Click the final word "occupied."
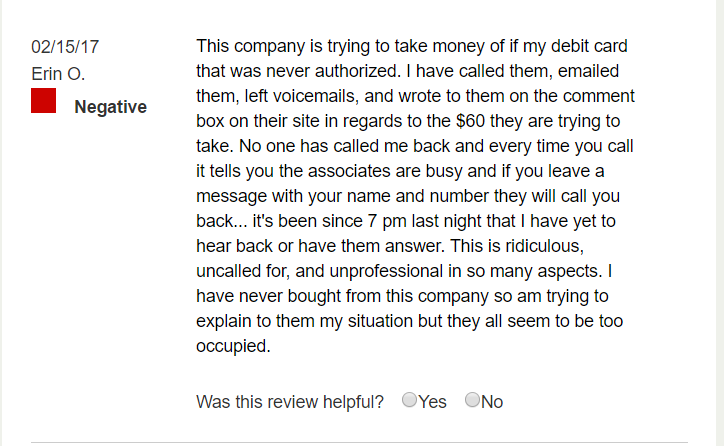This screenshot has height=446, width=724. pos(233,346)
